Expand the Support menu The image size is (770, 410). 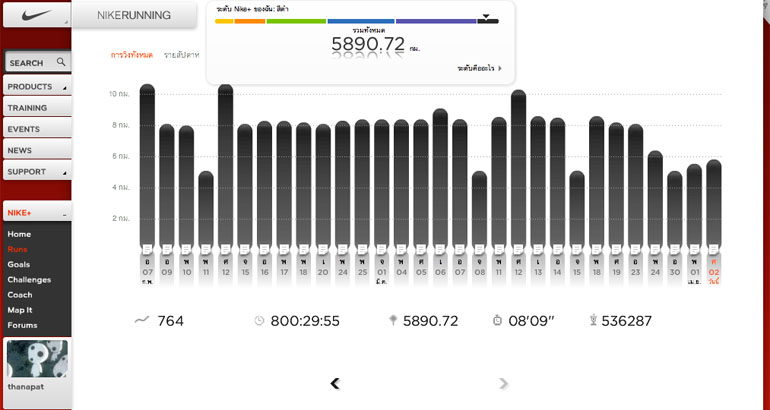(x=36, y=171)
